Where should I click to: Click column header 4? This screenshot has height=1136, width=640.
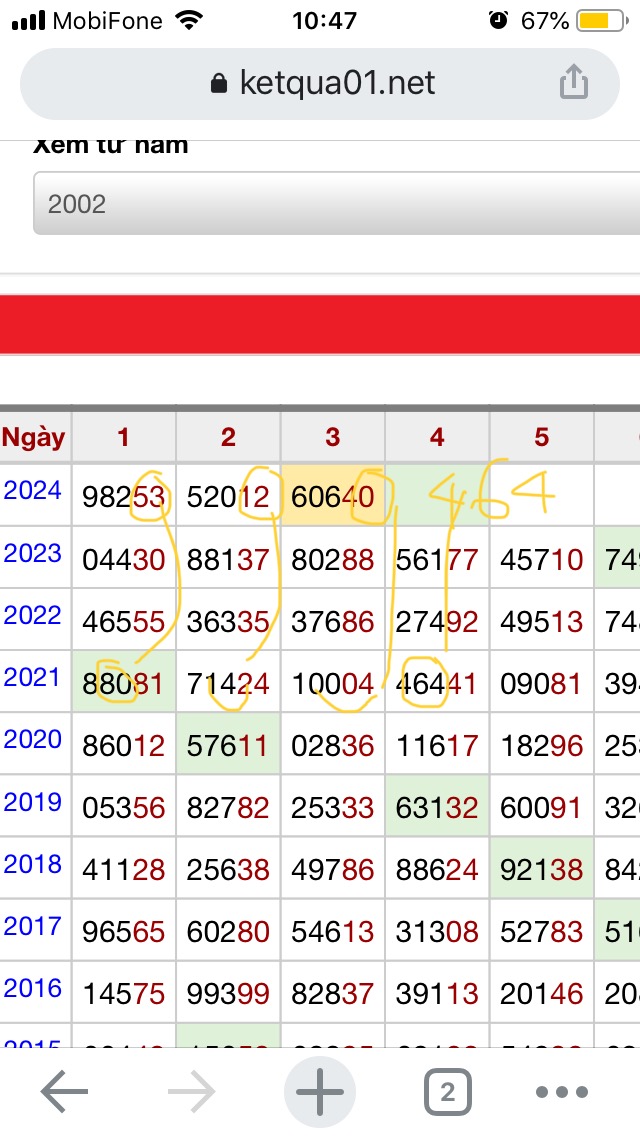coord(437,438)
